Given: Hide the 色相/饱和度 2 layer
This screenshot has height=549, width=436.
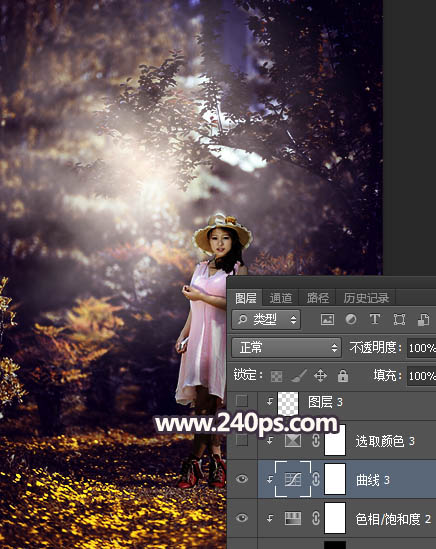Looking at the screenshot, I should click(x=242, y=518).
